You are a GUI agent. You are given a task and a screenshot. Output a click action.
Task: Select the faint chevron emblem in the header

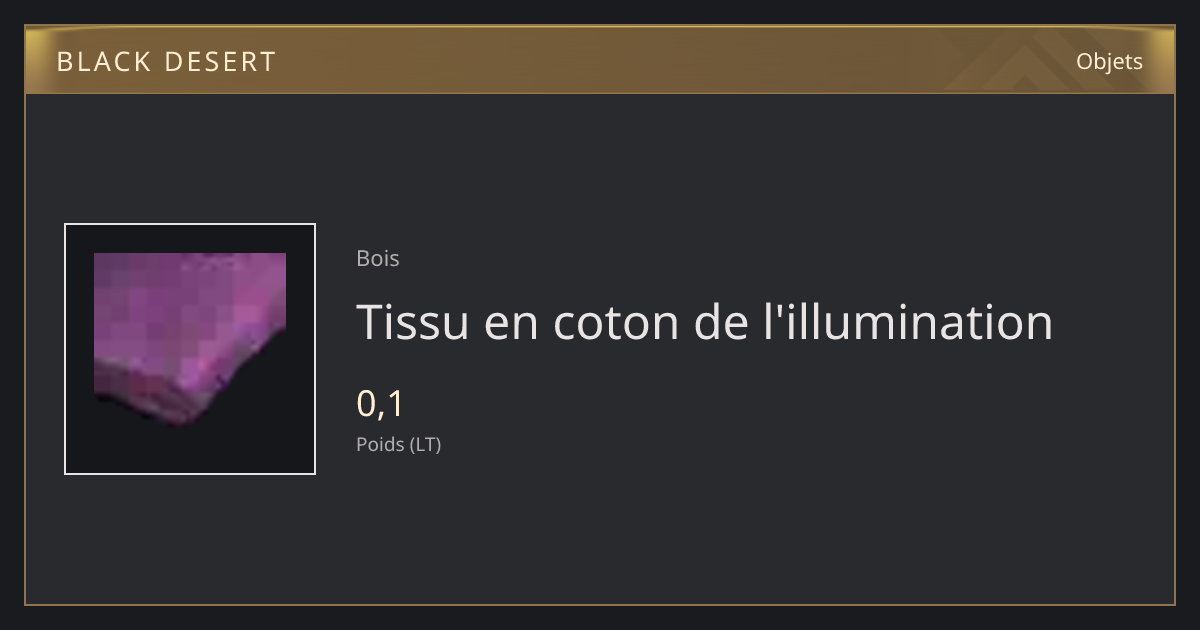tap(1010, 60)
